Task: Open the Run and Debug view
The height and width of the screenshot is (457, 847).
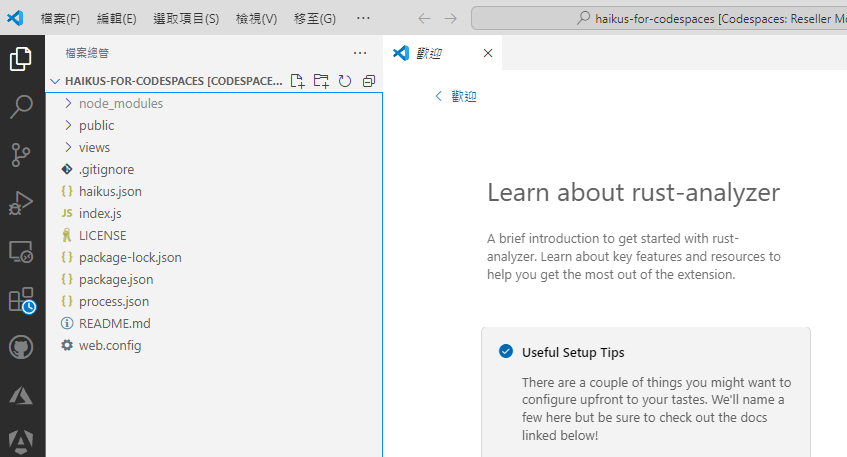Action: (x=21, y=204)
